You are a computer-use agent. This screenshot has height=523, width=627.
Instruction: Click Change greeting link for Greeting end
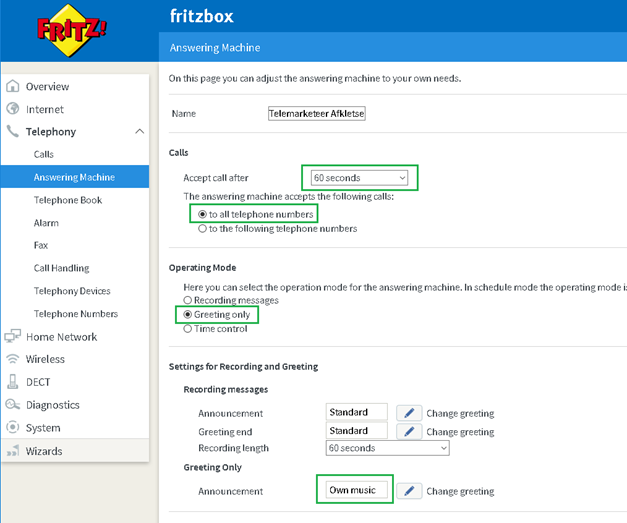(x=460, y=432)
